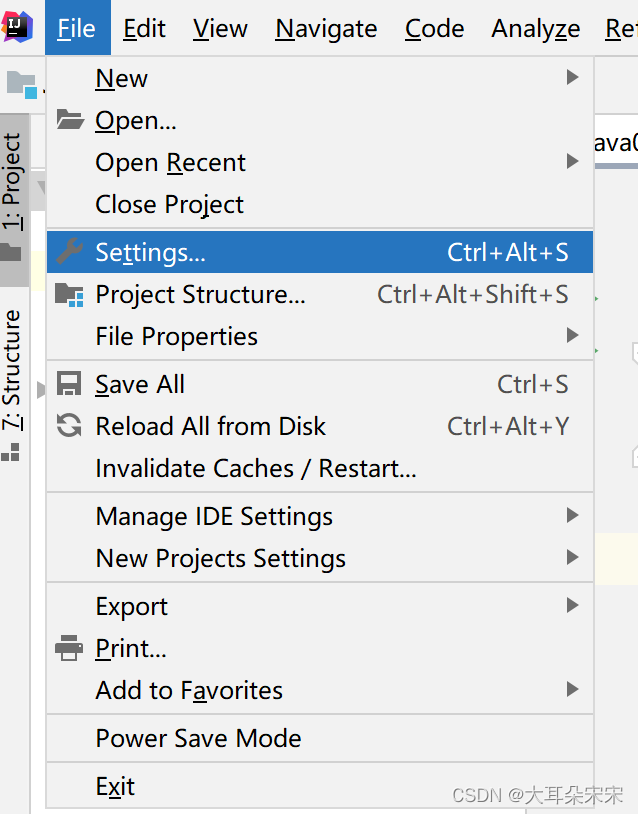The width and height of the screenshot is (638, 814).
Task: Select Close Project
Action: pos(169,204)
